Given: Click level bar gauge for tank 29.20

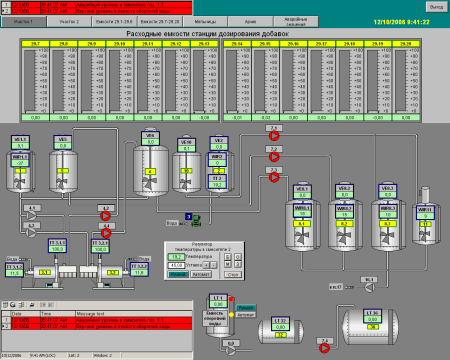Looking at the screenshot, I should 400,81.
